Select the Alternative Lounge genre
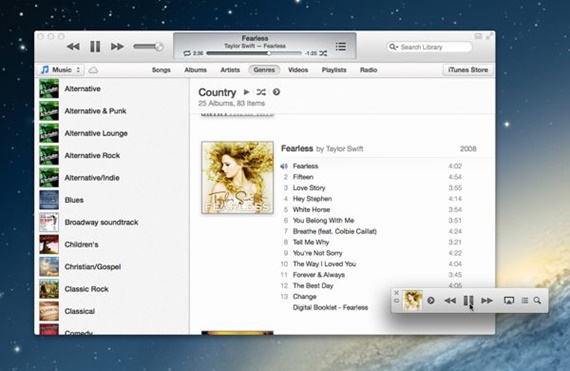 coord(112,133)
